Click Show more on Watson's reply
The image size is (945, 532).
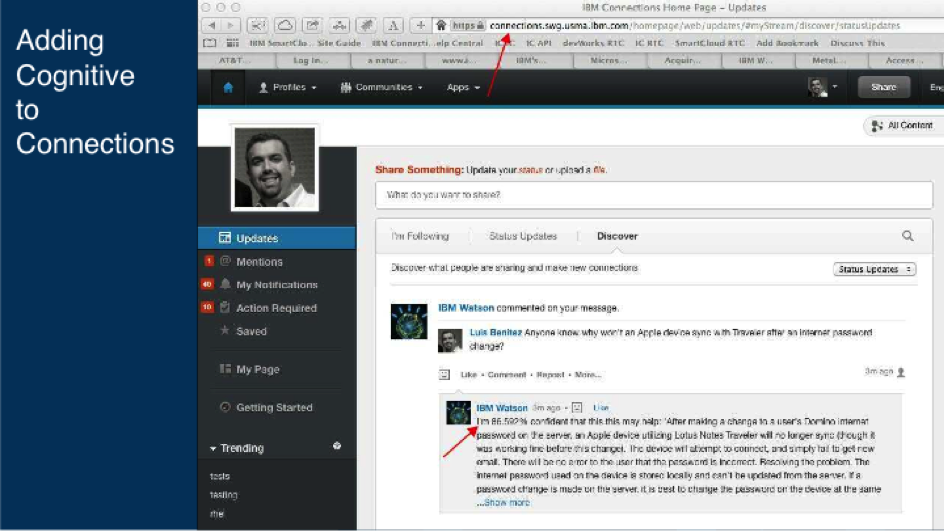pyautogui.click(x=507, y=502)
